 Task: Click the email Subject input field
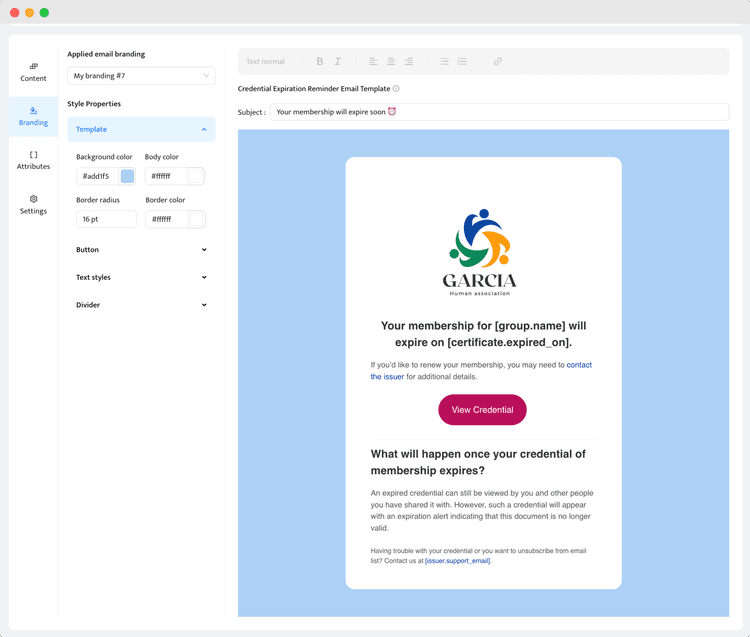click(x=498, y=112)
